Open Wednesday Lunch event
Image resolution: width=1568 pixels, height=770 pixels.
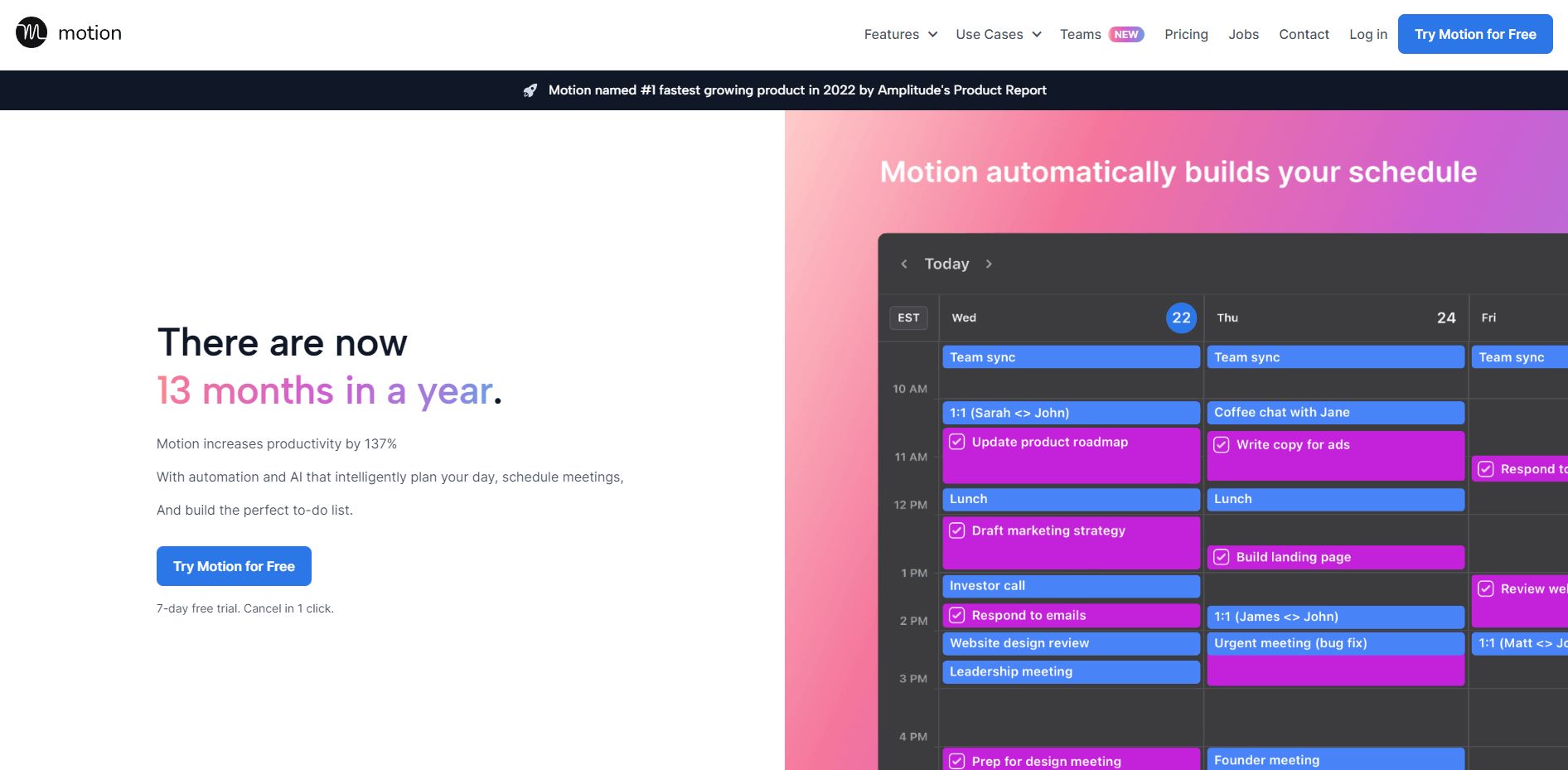(1071, 499)
